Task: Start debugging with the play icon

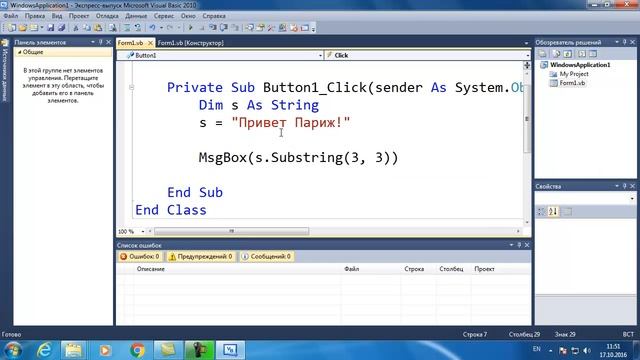Action: pos(190,28)
